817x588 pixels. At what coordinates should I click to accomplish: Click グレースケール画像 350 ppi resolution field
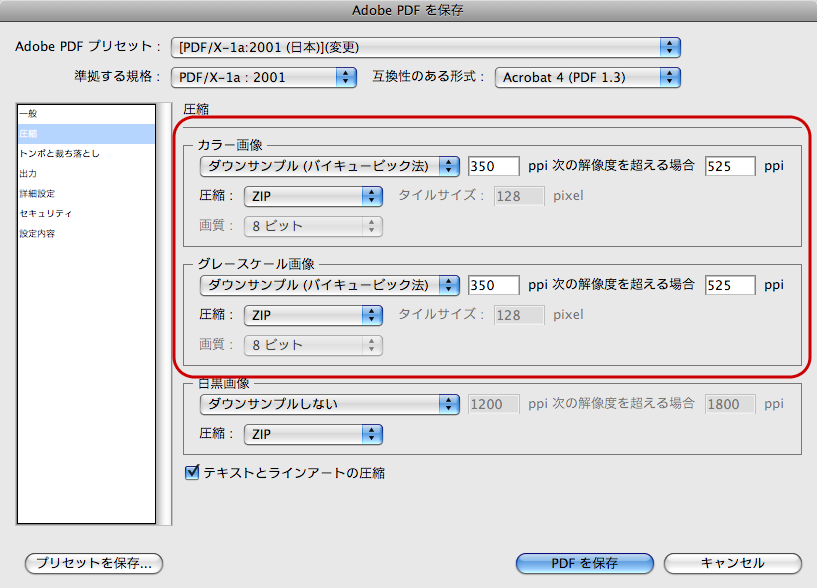(493, 285)
